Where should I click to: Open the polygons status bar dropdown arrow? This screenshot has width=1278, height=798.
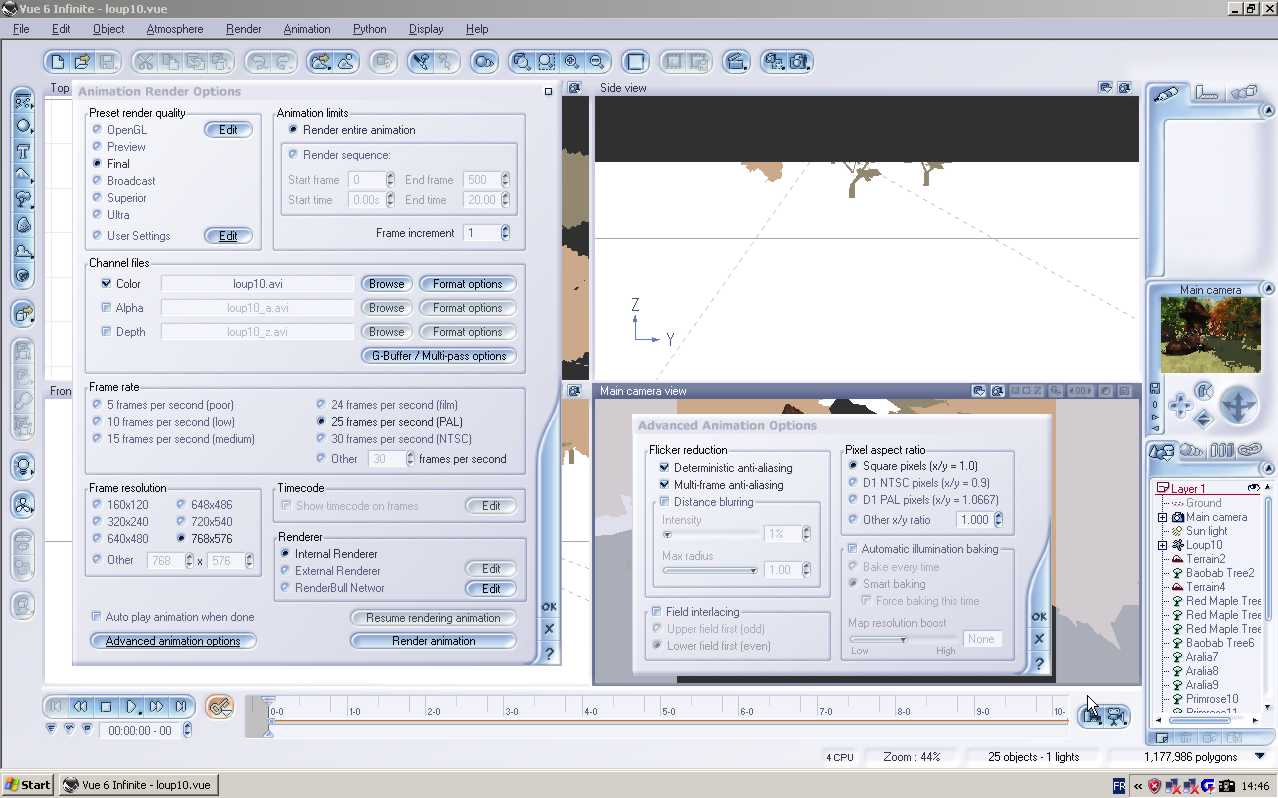[x=1259, y=757]
